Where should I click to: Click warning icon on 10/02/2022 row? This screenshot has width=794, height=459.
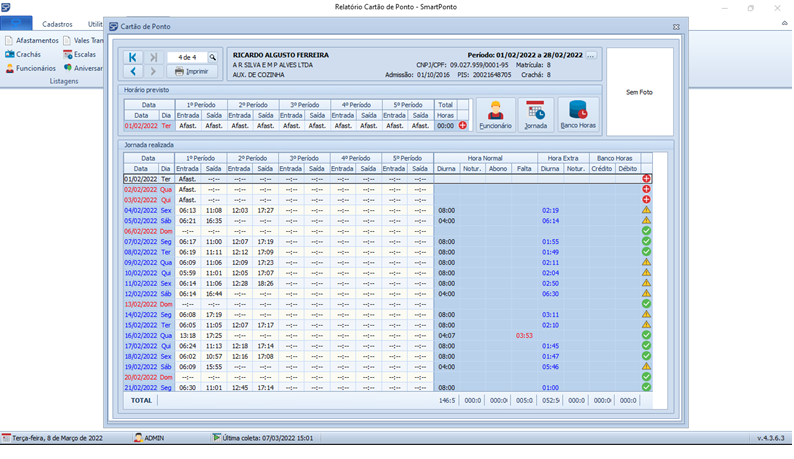pyautogui.click(x=646, y=273)
